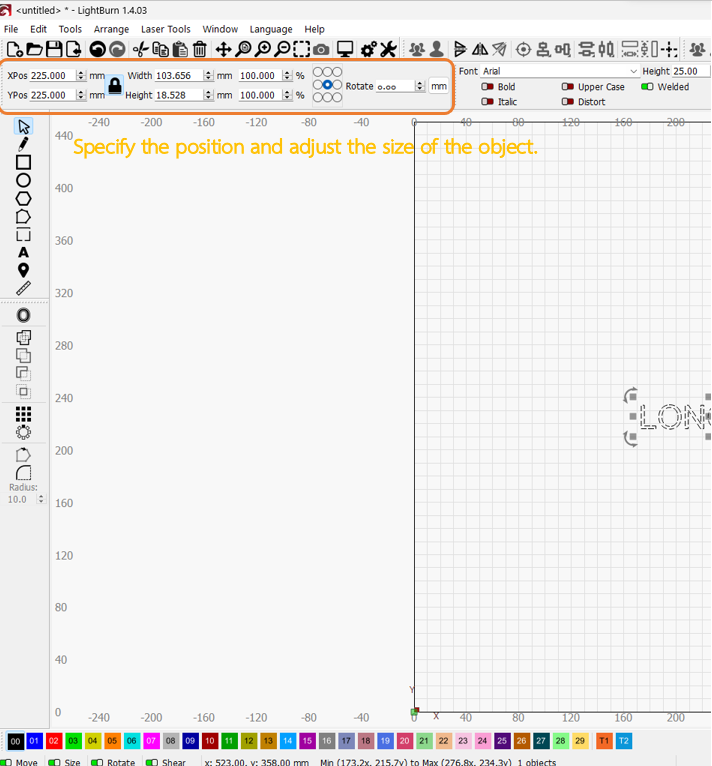Choose the Rectangle drawing tool
Screen dimensions: 712x766
point(23,162)
